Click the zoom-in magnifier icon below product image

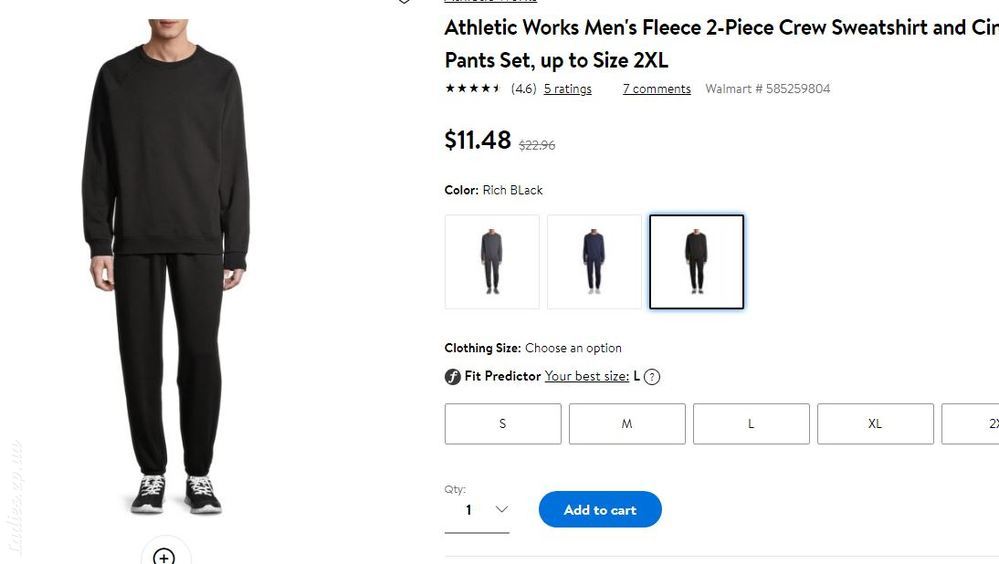click(164, 556)
